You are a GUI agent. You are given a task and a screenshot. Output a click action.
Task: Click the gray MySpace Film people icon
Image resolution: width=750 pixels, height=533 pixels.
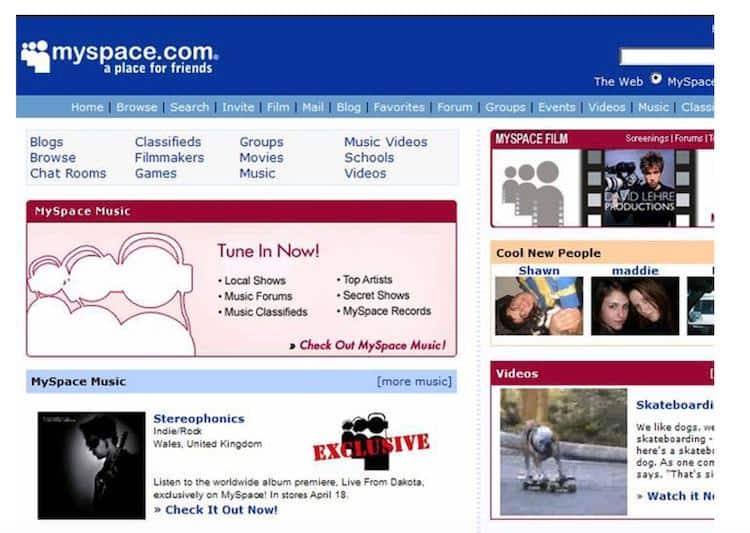pos(533,193)
